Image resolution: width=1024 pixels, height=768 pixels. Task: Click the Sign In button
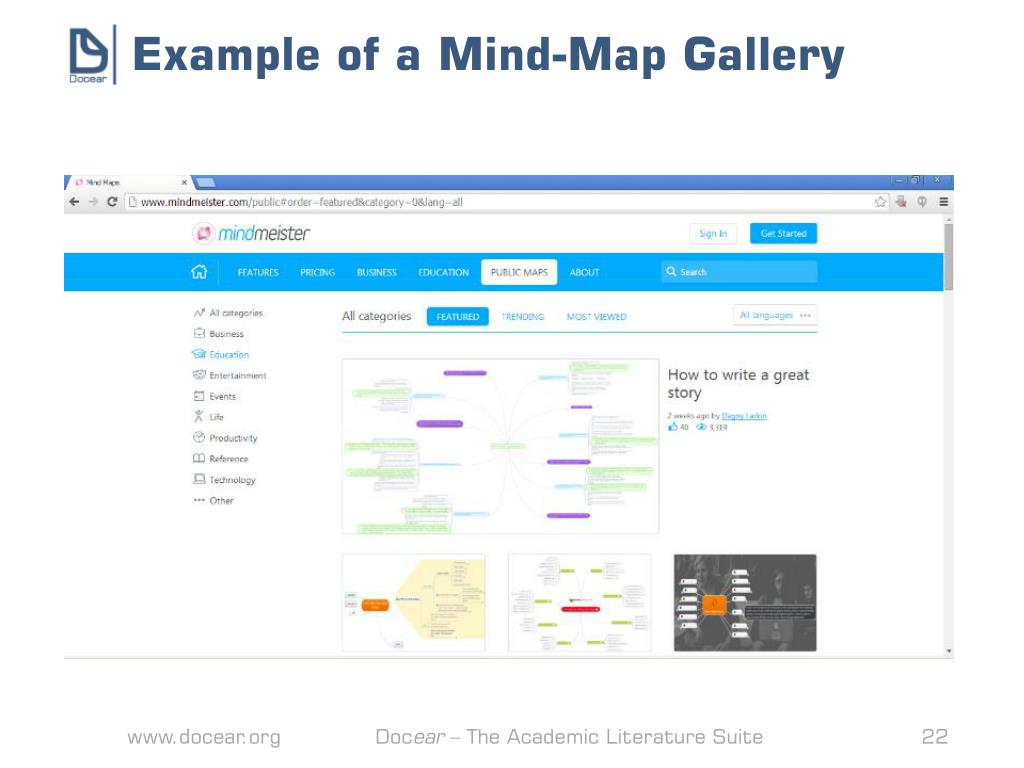(x=713, y=233)
